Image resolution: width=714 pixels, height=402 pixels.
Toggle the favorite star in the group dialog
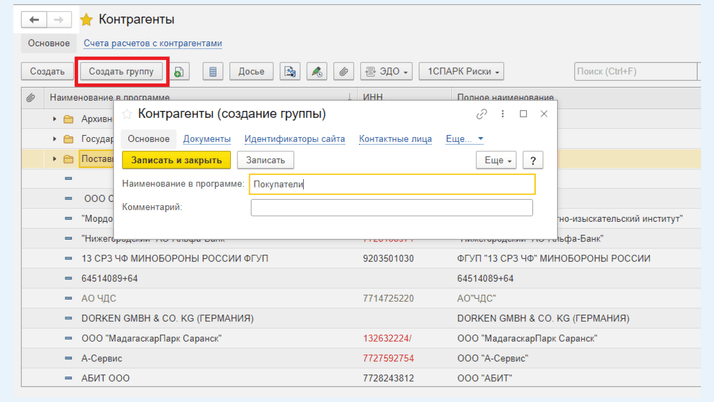(127, 115)
